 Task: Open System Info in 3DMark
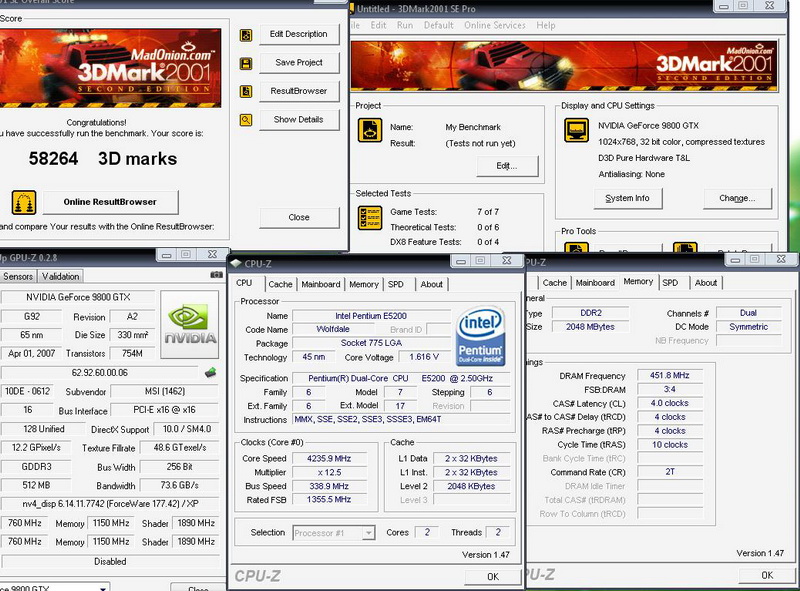(628, 199)
